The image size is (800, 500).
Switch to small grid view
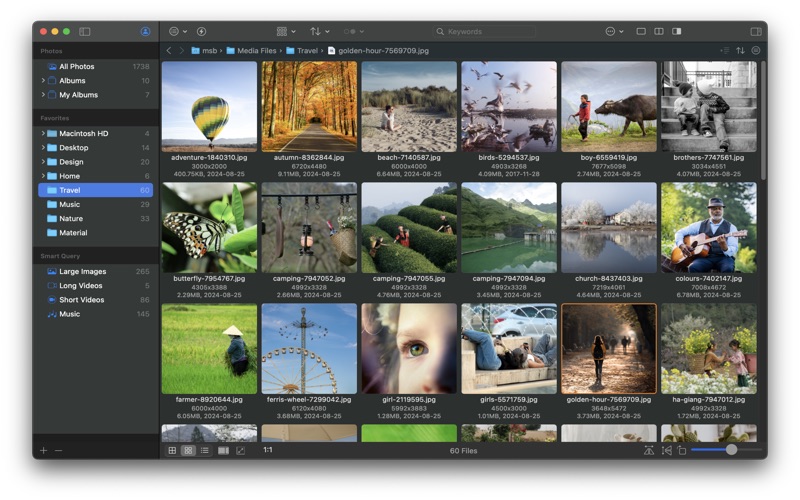(172, 451)
